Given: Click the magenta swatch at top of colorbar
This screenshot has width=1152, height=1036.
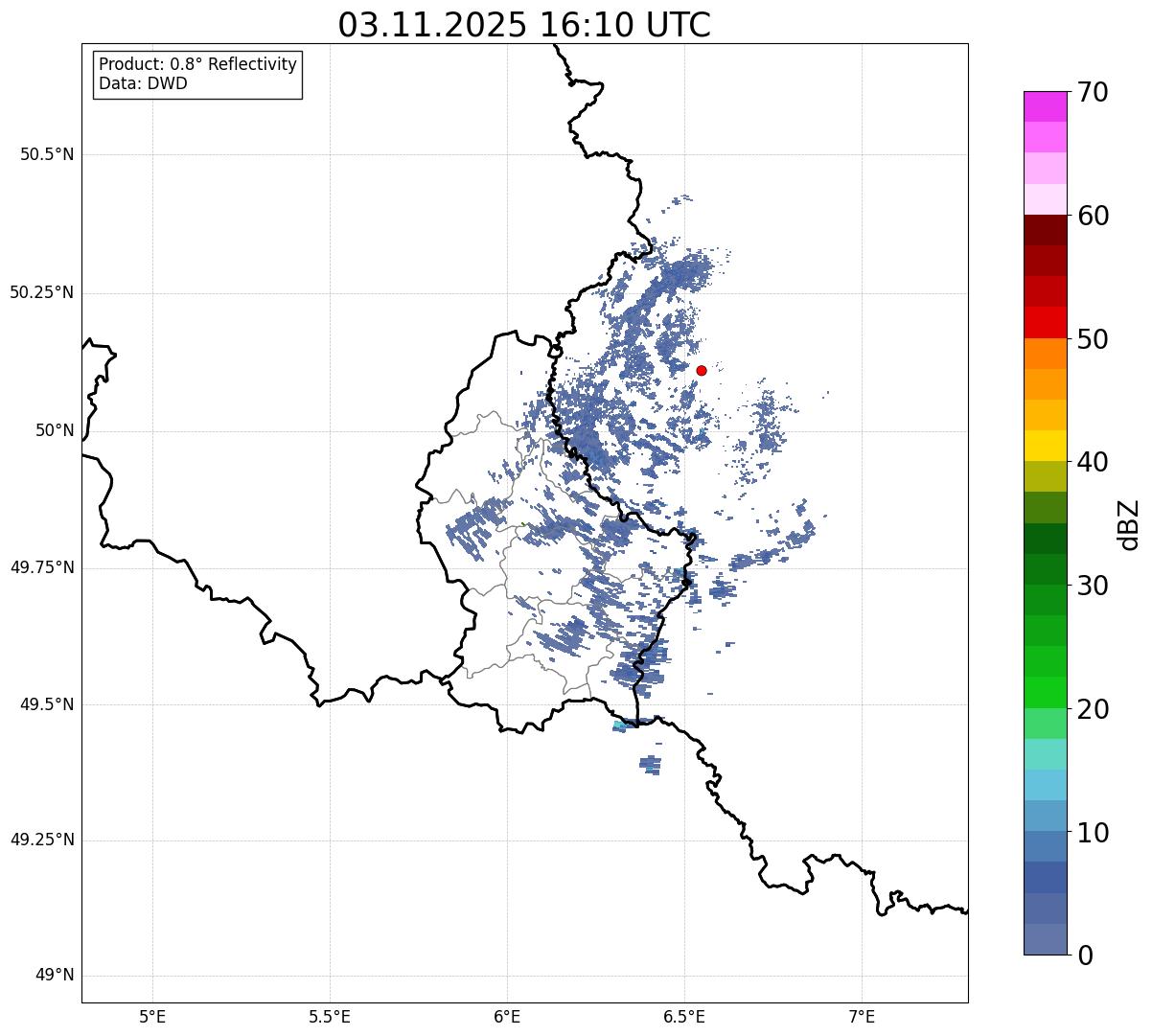Looking at the screenshot, I should (x=1045, y=106).
